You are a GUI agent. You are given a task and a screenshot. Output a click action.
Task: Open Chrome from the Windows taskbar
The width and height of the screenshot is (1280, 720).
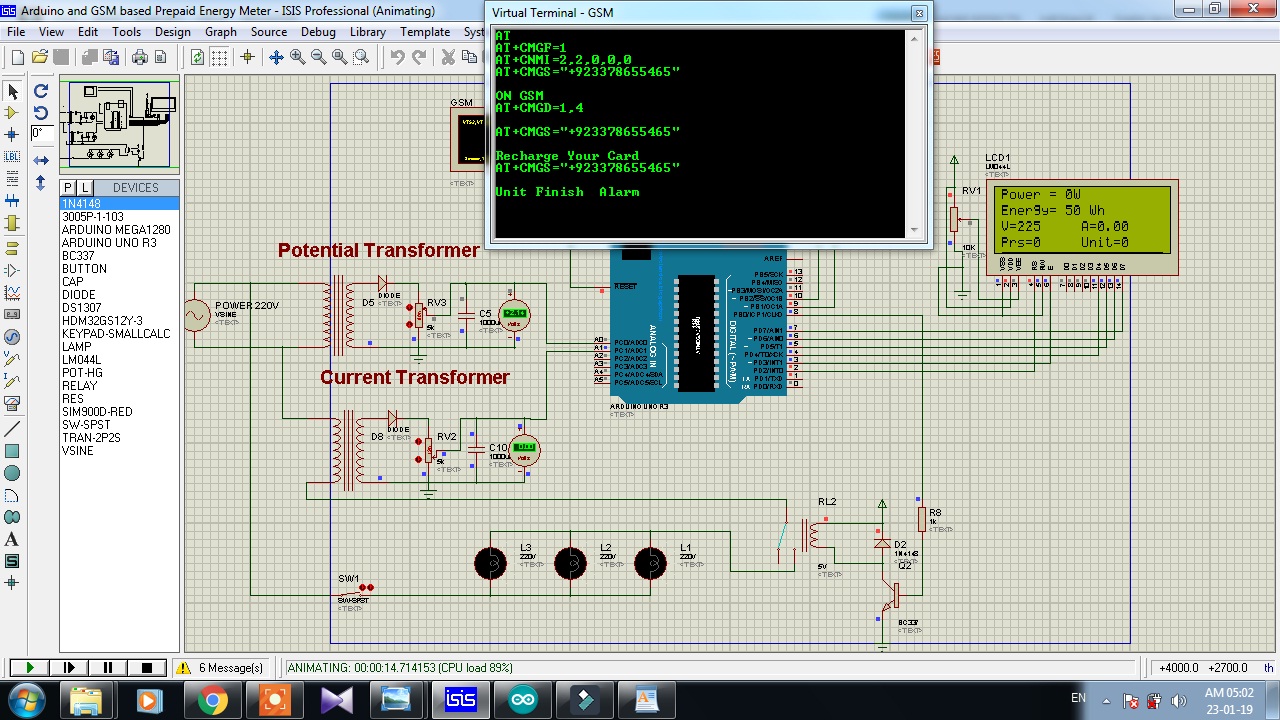[x=212, y=700]
